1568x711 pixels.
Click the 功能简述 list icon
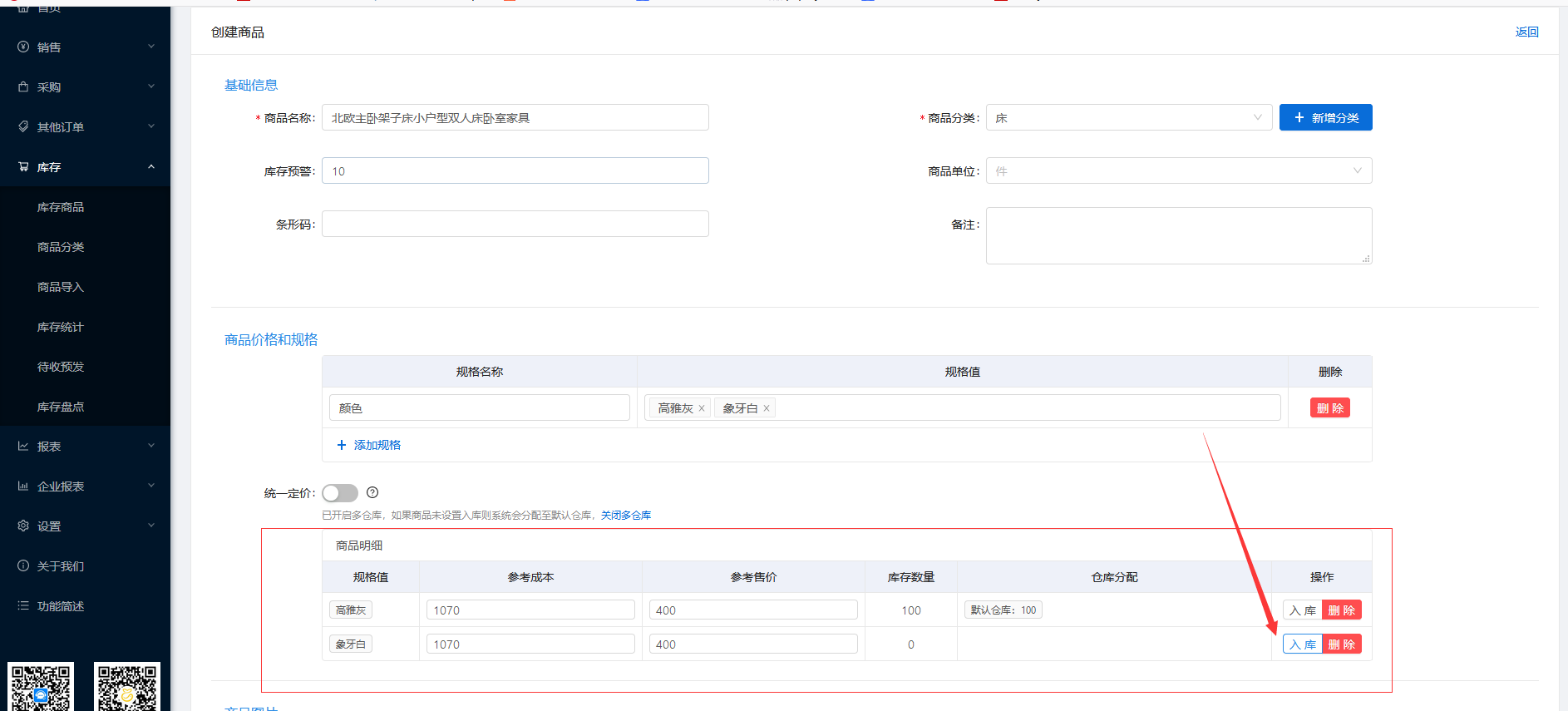pos(23,606)
